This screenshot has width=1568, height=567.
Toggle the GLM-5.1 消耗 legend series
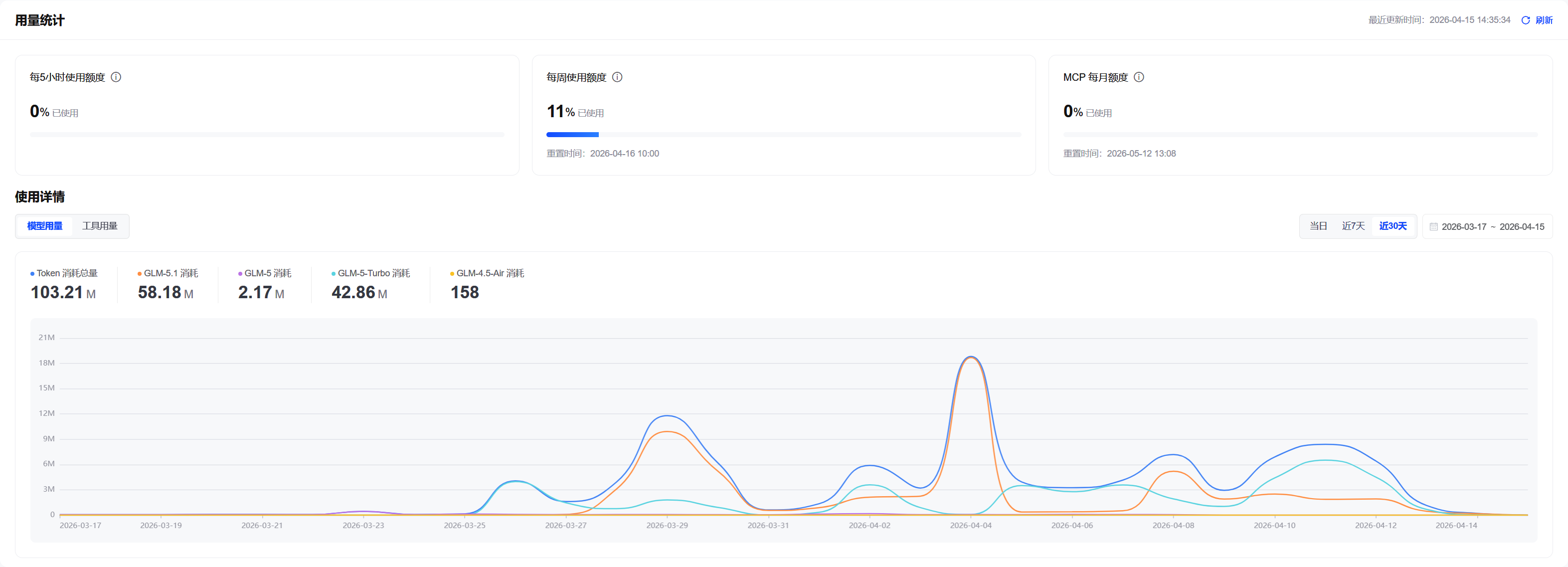point(168,273)
